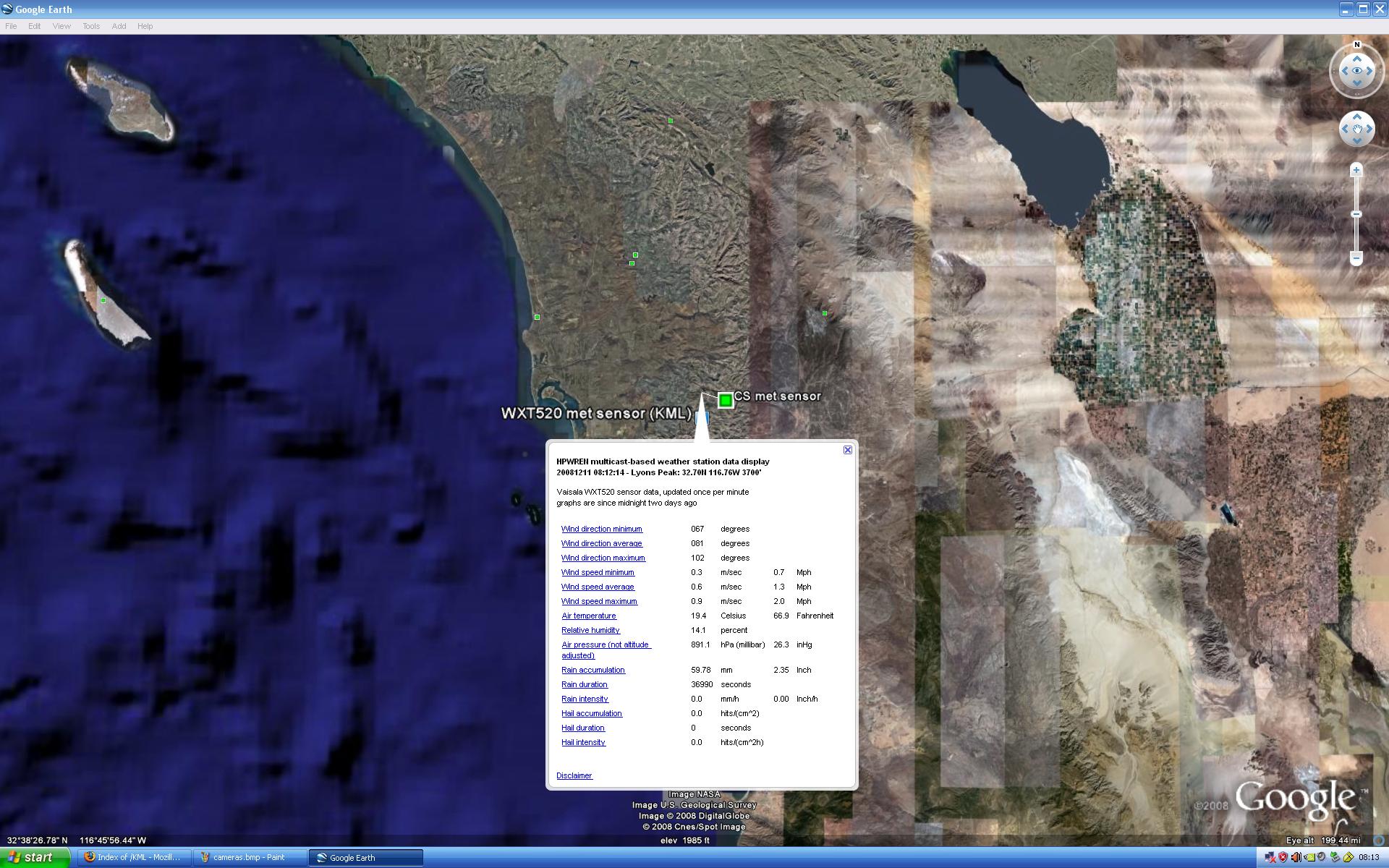The width and height of the screenshot is (1389, 868).
Task: Click the CS met sensor green placemark
Action: [726, 400]
